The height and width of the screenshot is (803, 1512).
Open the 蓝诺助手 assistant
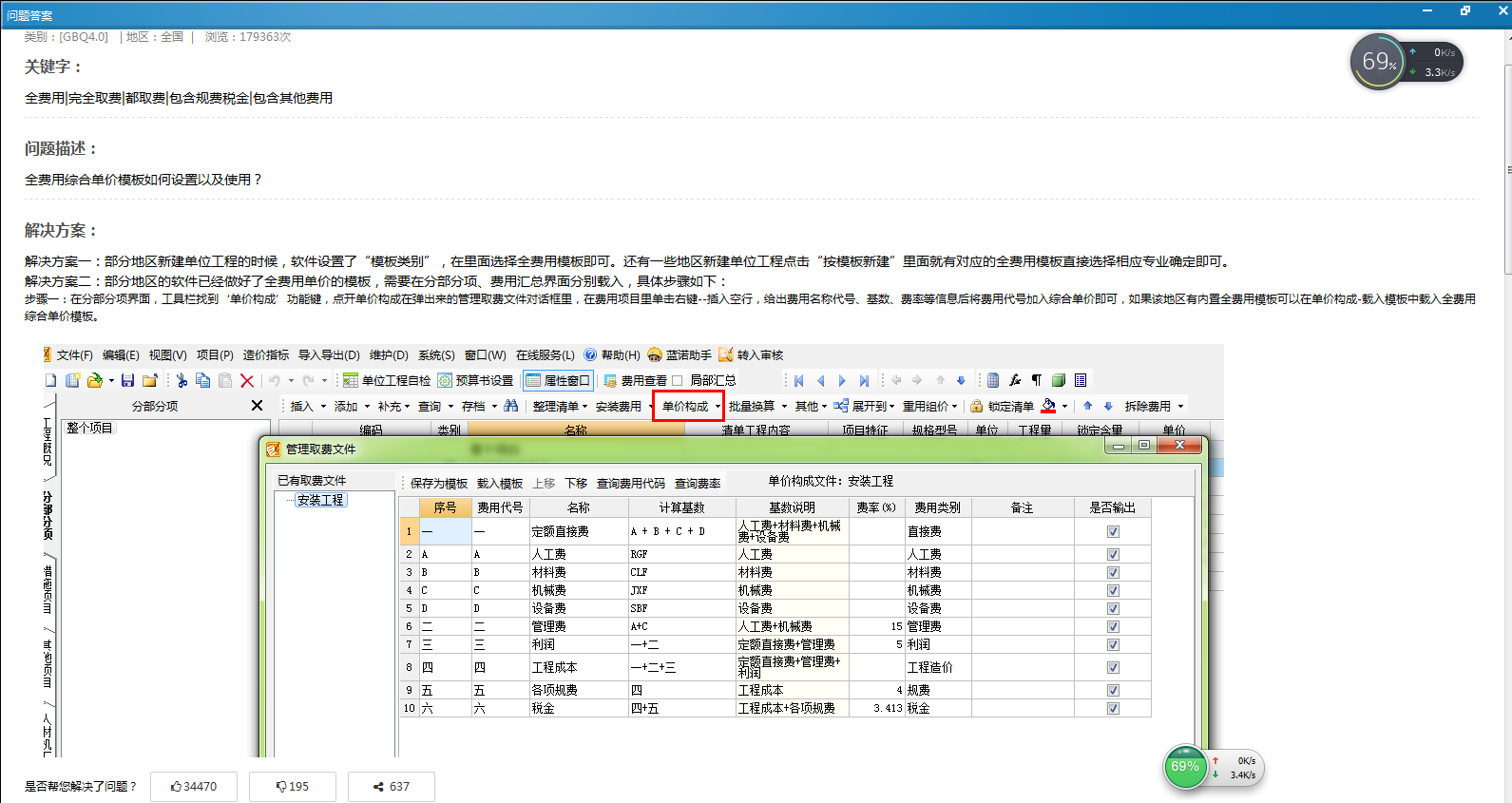pyautogui.click(x=679, y=354)
